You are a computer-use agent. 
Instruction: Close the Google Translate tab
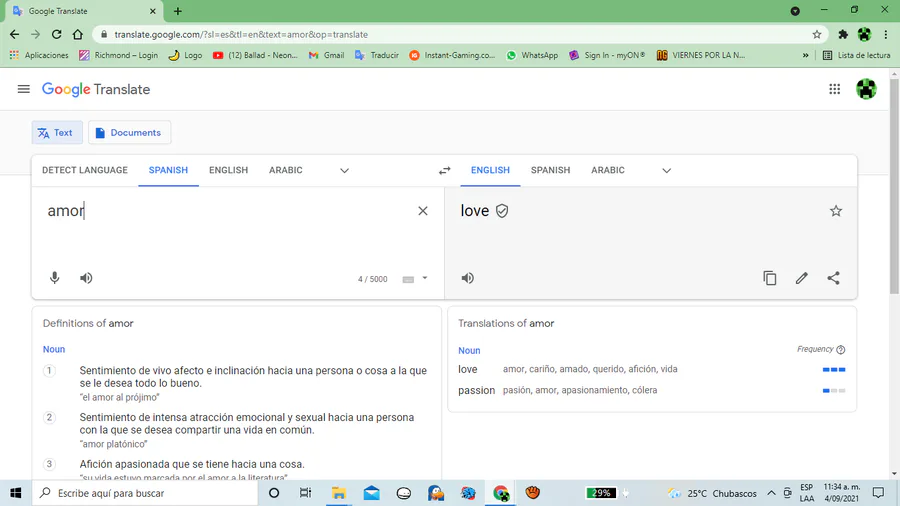pos(153,11)
